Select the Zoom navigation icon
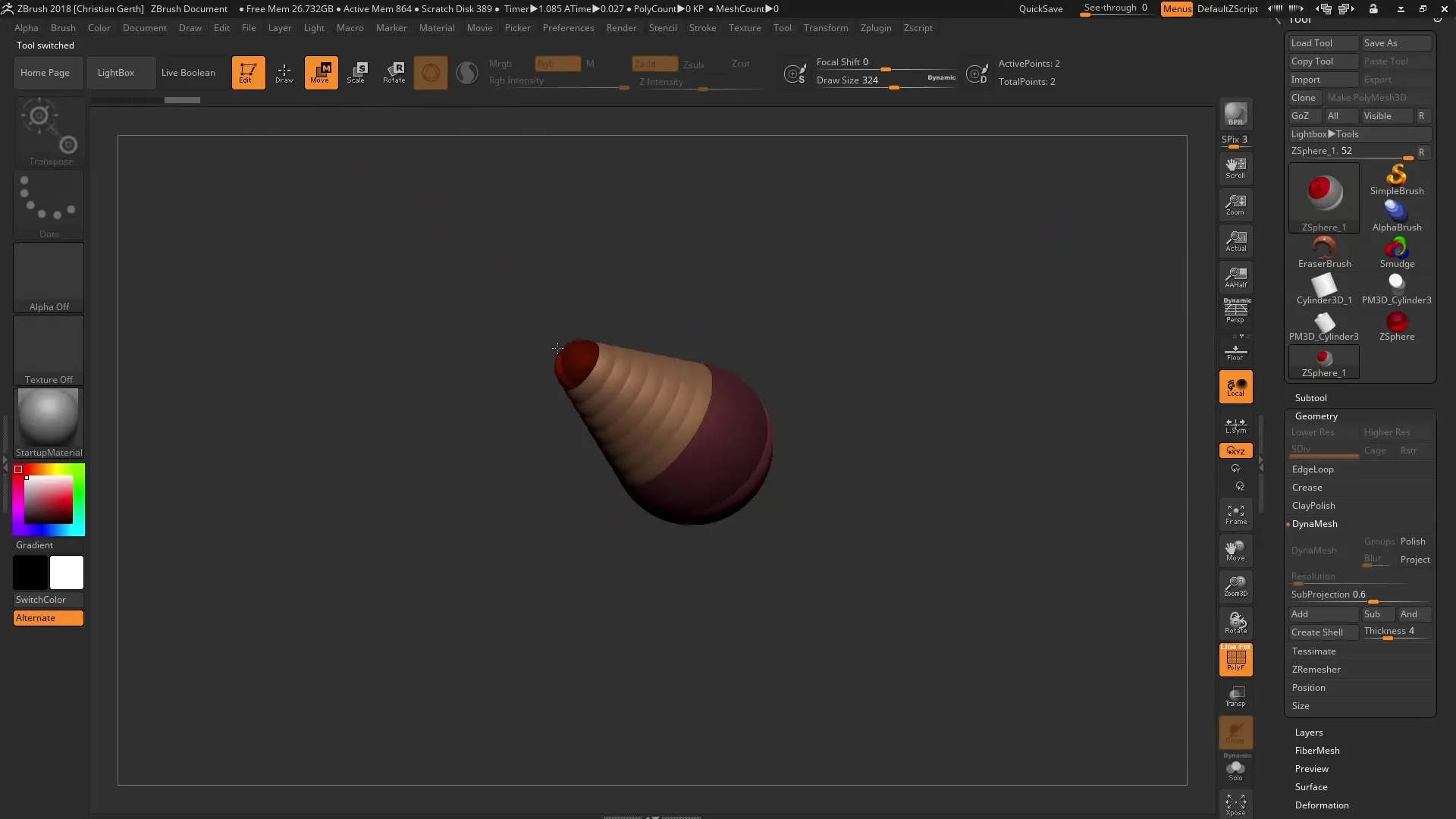Image resolution: width=1456 pixels, height=819 pixels. click(1235, 205)
